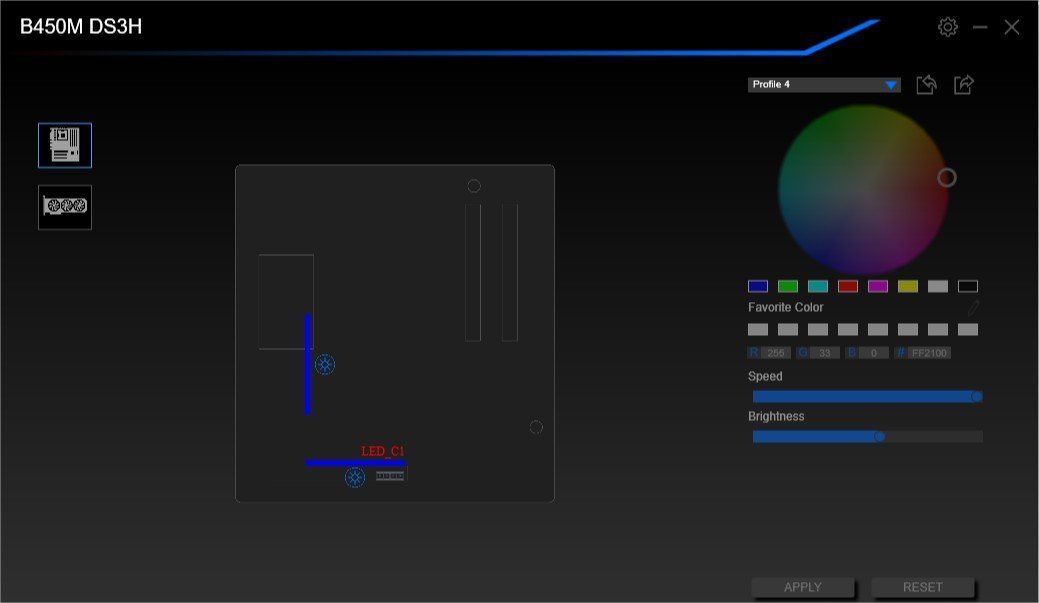Pick the yellow preset color swatch

[x=908, y=286]
